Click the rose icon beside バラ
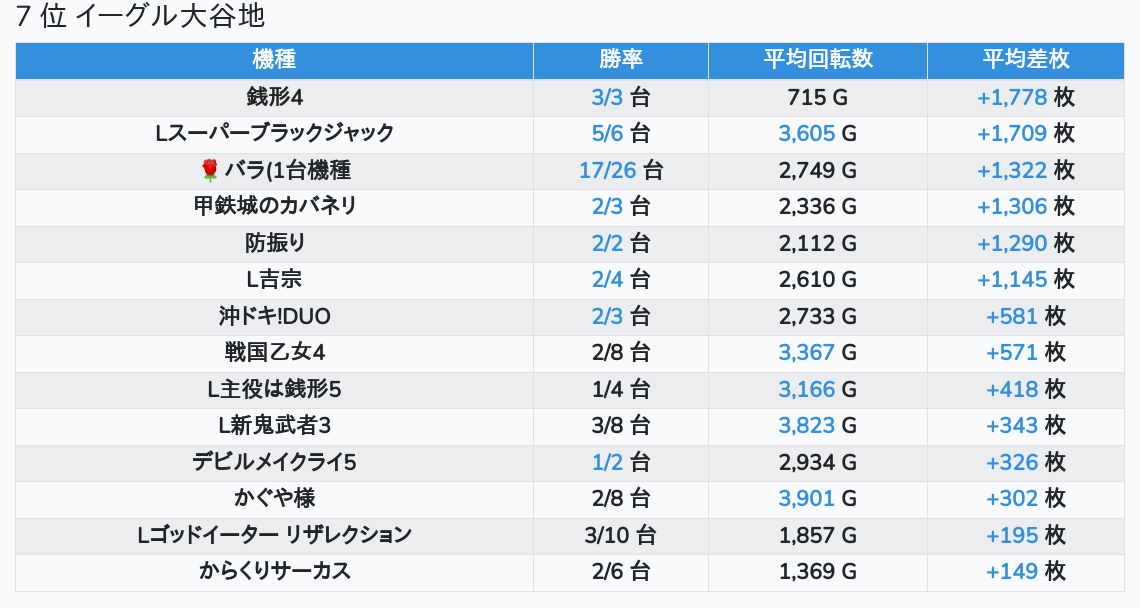 pos(210,171)
